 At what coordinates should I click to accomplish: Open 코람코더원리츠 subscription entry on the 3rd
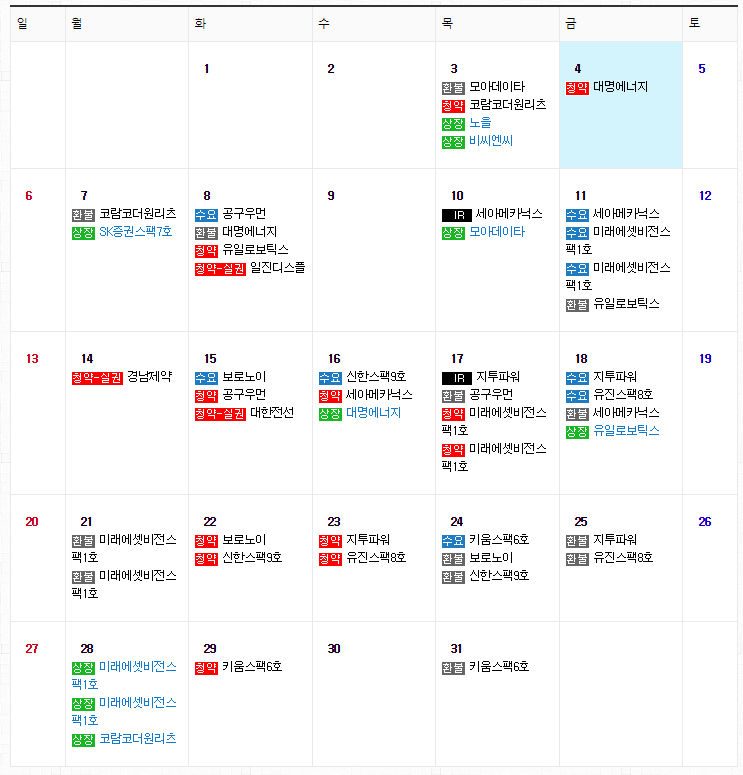click(x=508, y=105)
